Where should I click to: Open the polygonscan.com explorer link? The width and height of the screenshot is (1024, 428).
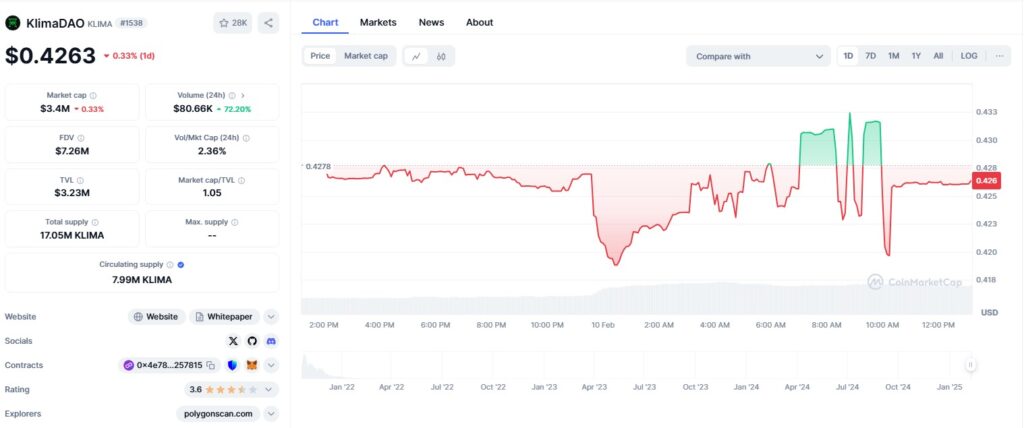coord(219,413)
